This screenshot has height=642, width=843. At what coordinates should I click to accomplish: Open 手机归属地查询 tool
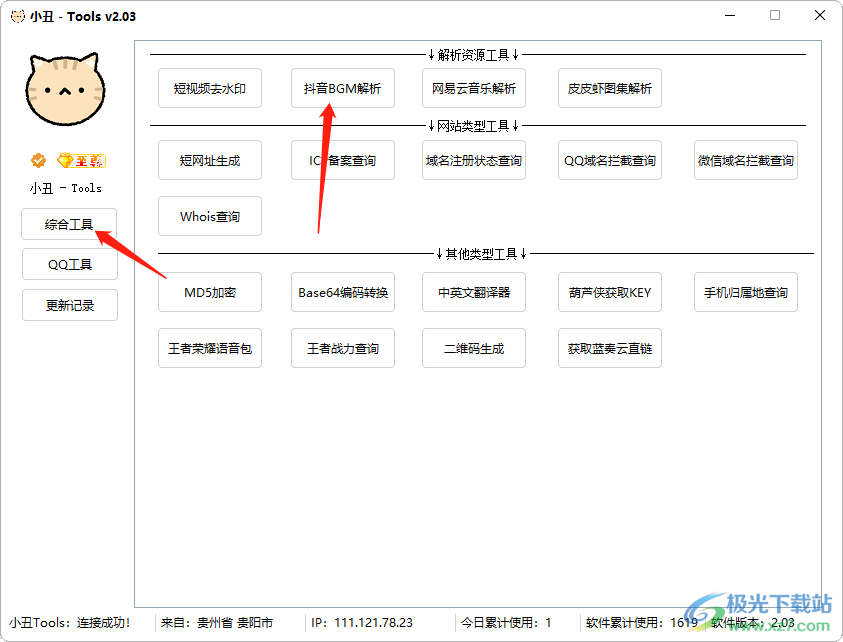pos(746,292)
